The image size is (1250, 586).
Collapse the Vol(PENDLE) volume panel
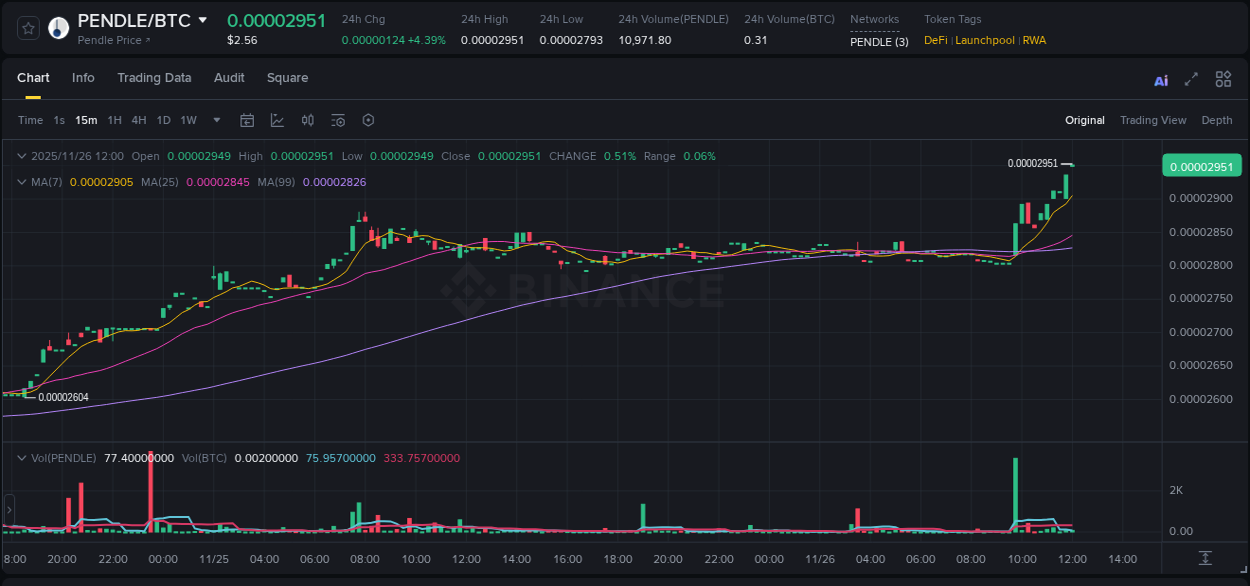[20, 458]
